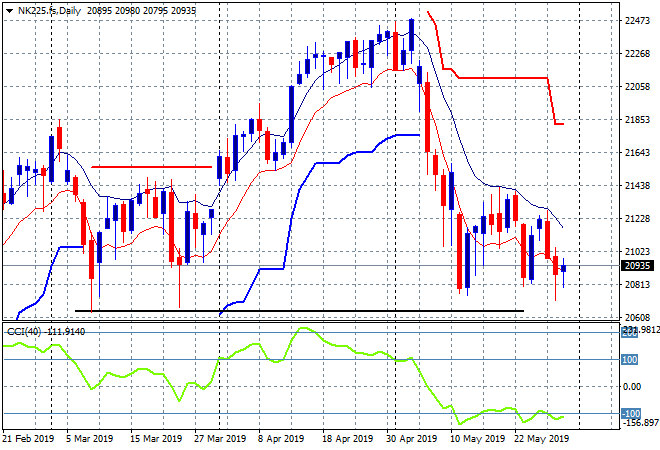
Task: Click the 8 Apr 2019 date label
Action: click(281, 439)
